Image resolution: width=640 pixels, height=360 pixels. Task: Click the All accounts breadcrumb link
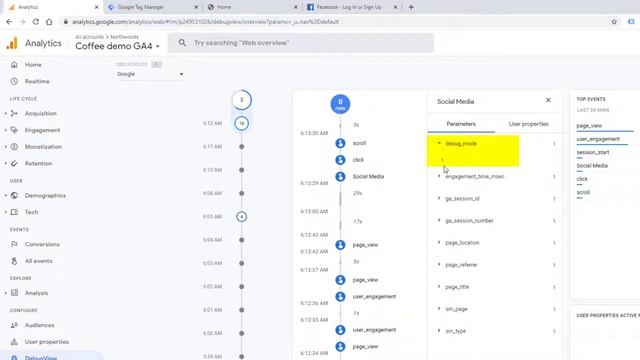[89, 37]
